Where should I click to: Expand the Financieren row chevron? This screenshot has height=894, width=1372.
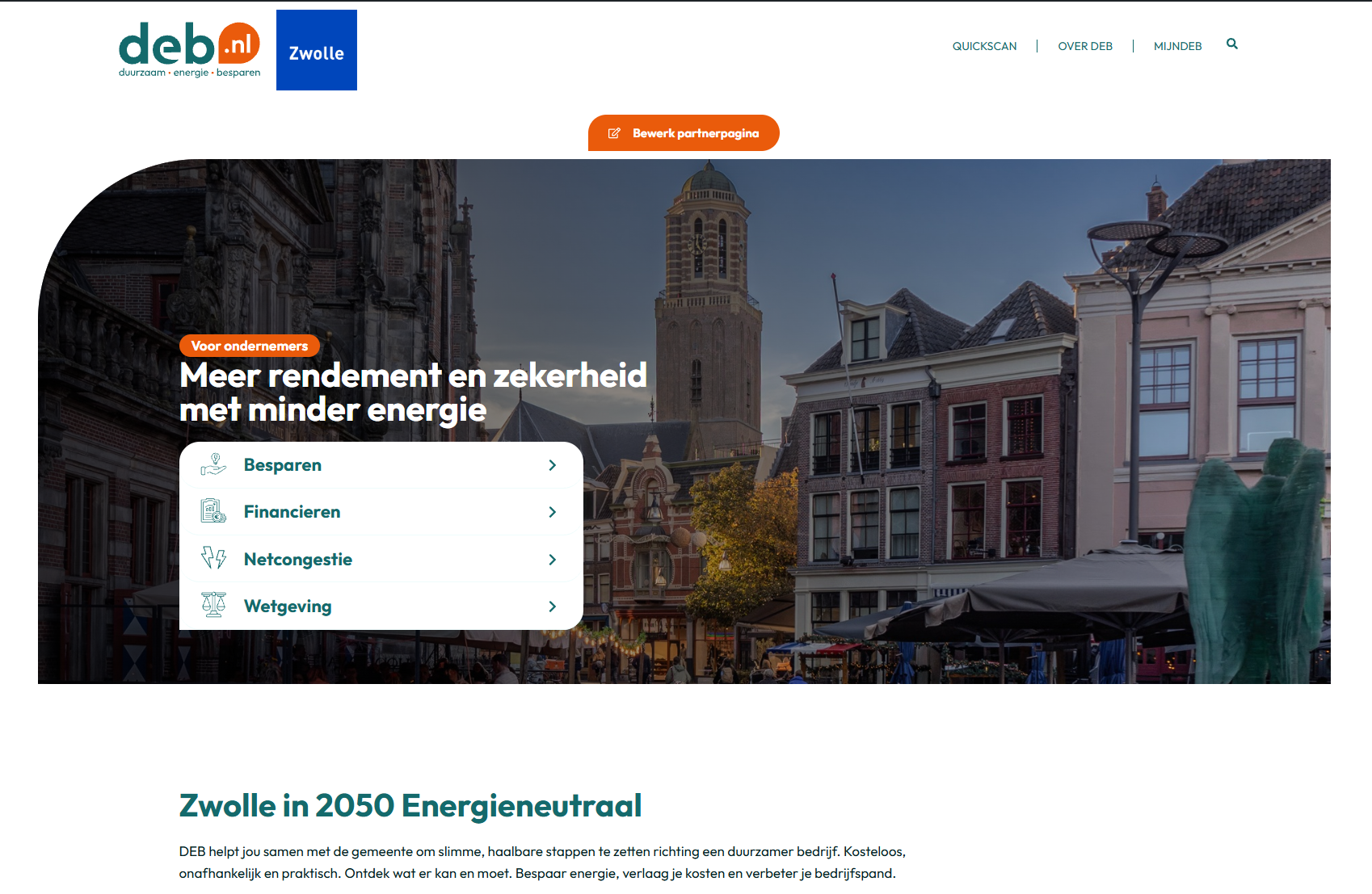pyautogui.click(x=553, y=512)
